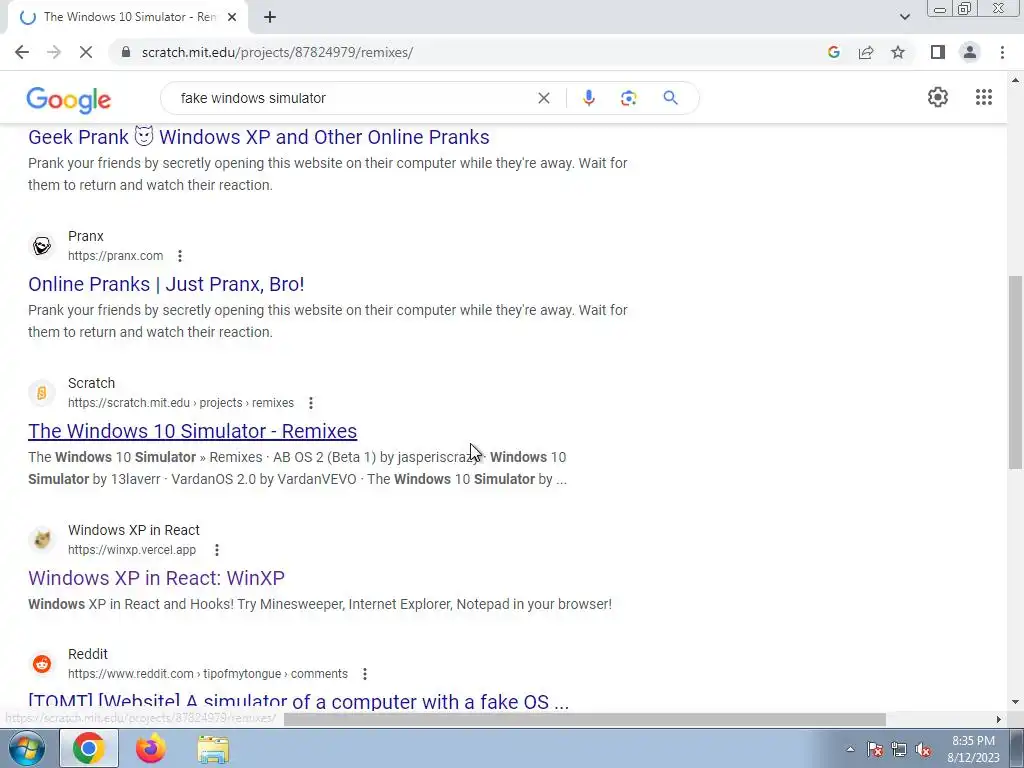The image size is (1024, 768).
Task: Open a new browser tab
Action: tap(270, 17)
